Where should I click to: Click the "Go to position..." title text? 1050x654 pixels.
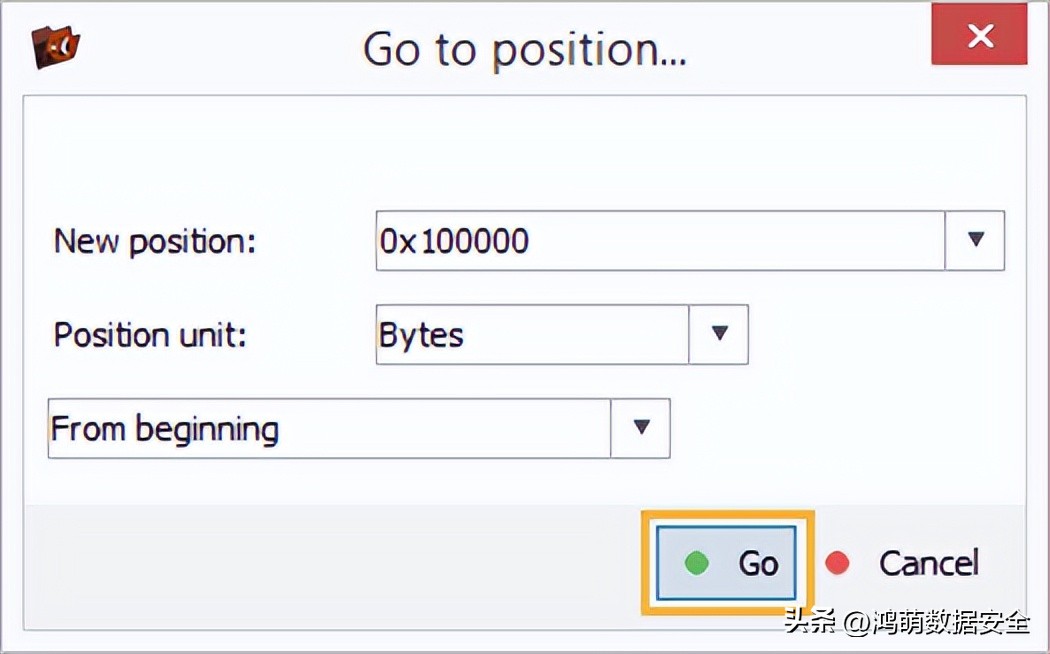(x=524, y=48)
